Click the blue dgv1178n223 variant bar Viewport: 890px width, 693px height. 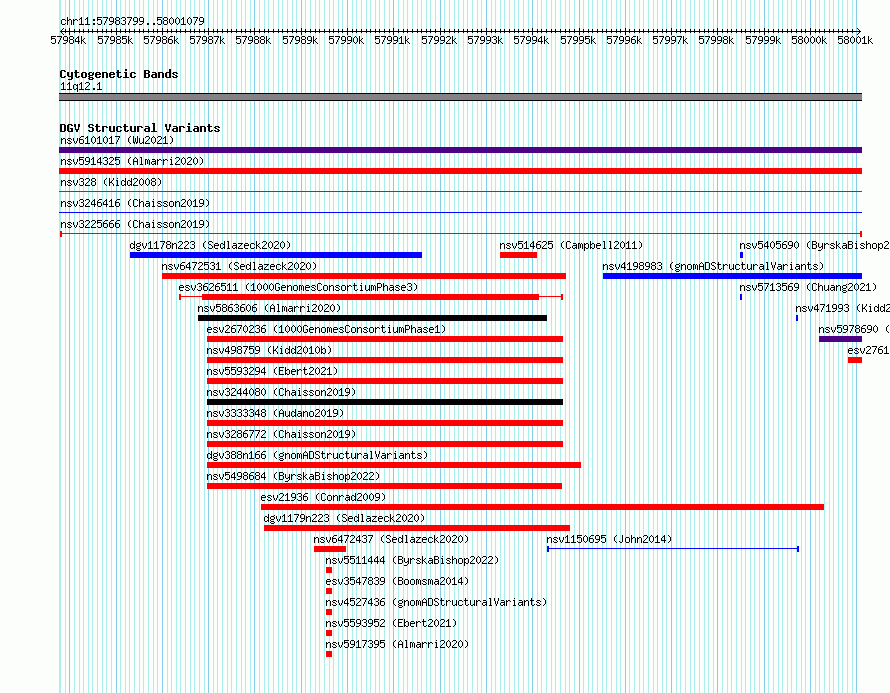[x=276, y=255]
